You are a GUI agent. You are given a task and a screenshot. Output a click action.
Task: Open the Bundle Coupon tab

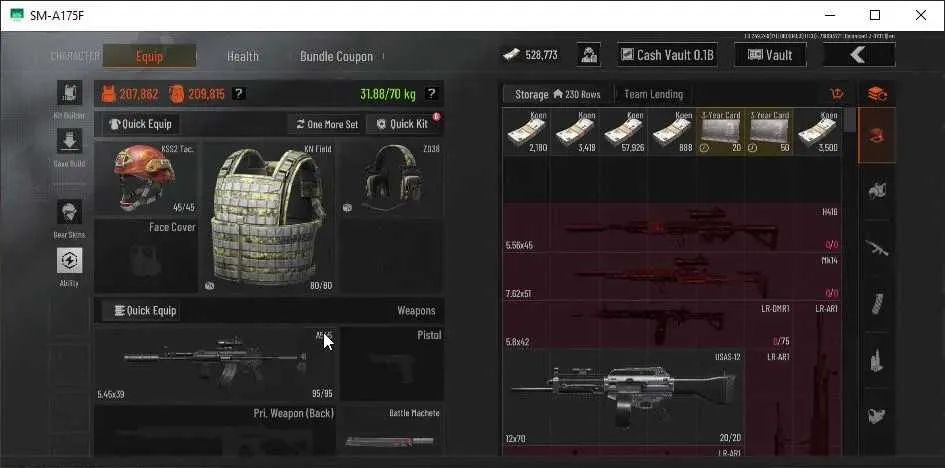pos(336,56)
